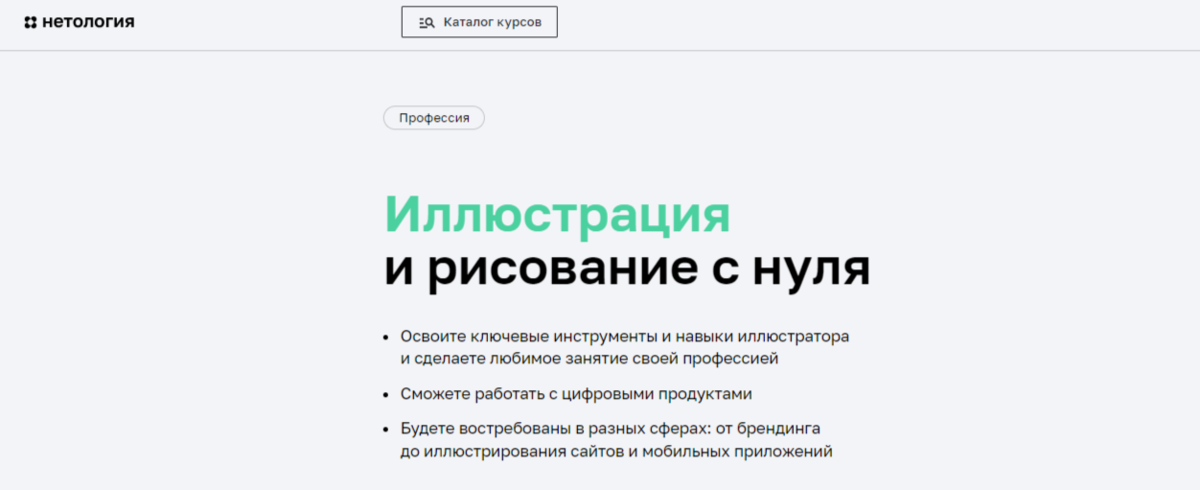Viewport: 1200px width, 490px height.
Task: Click the search-list icon in Каталог курсов
Action: coord(427,22)
